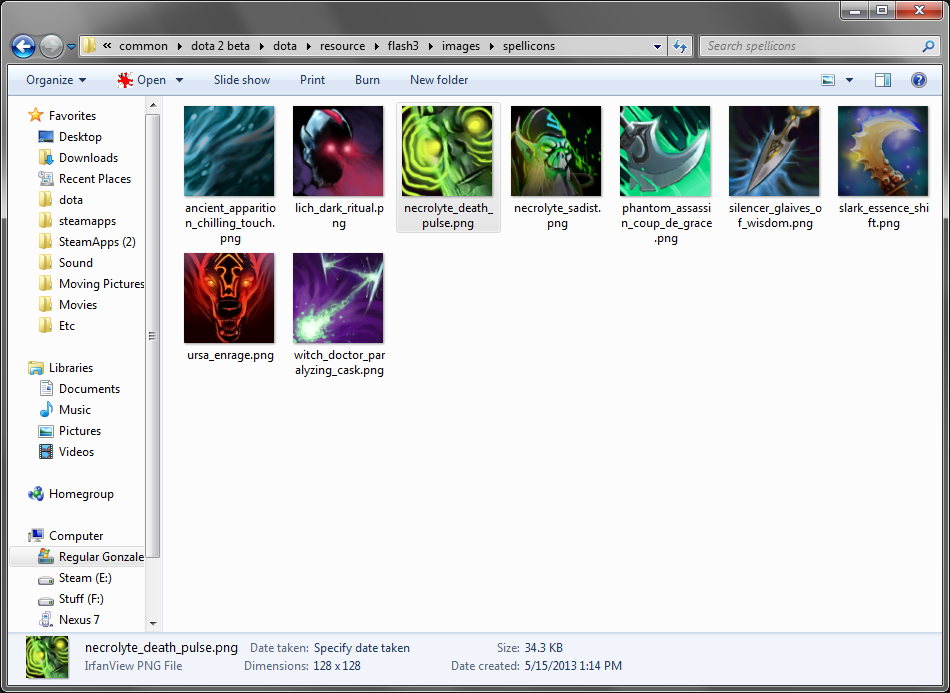The image size is (950, 693).
Task: Open Help with question mark icon
Action: 918,80
